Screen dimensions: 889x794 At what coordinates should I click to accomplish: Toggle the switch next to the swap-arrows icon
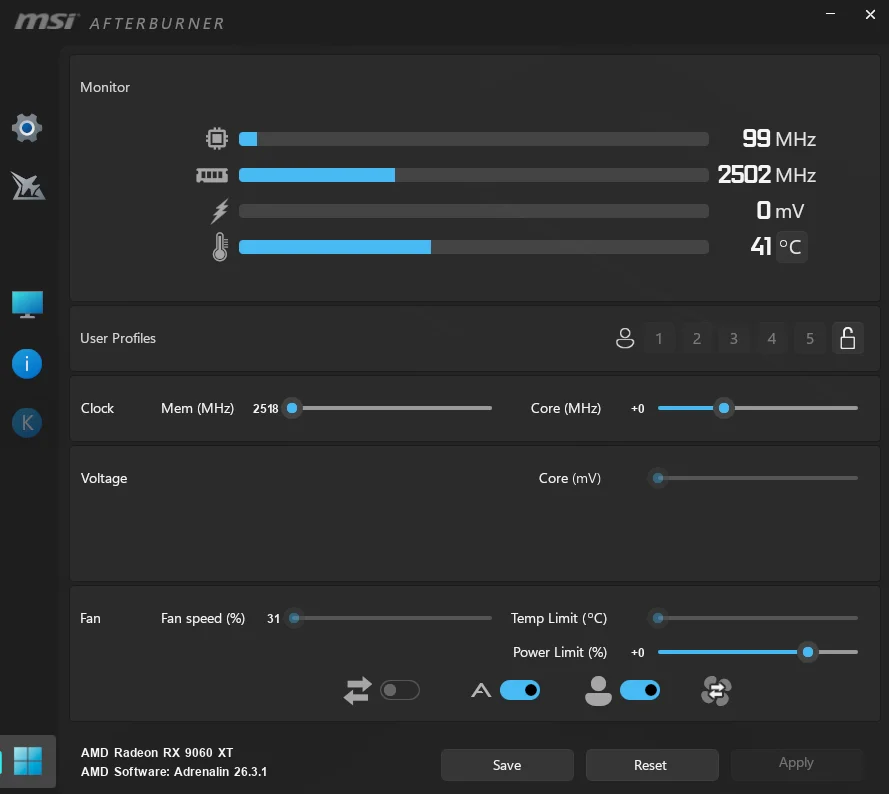tap(400, 690)
